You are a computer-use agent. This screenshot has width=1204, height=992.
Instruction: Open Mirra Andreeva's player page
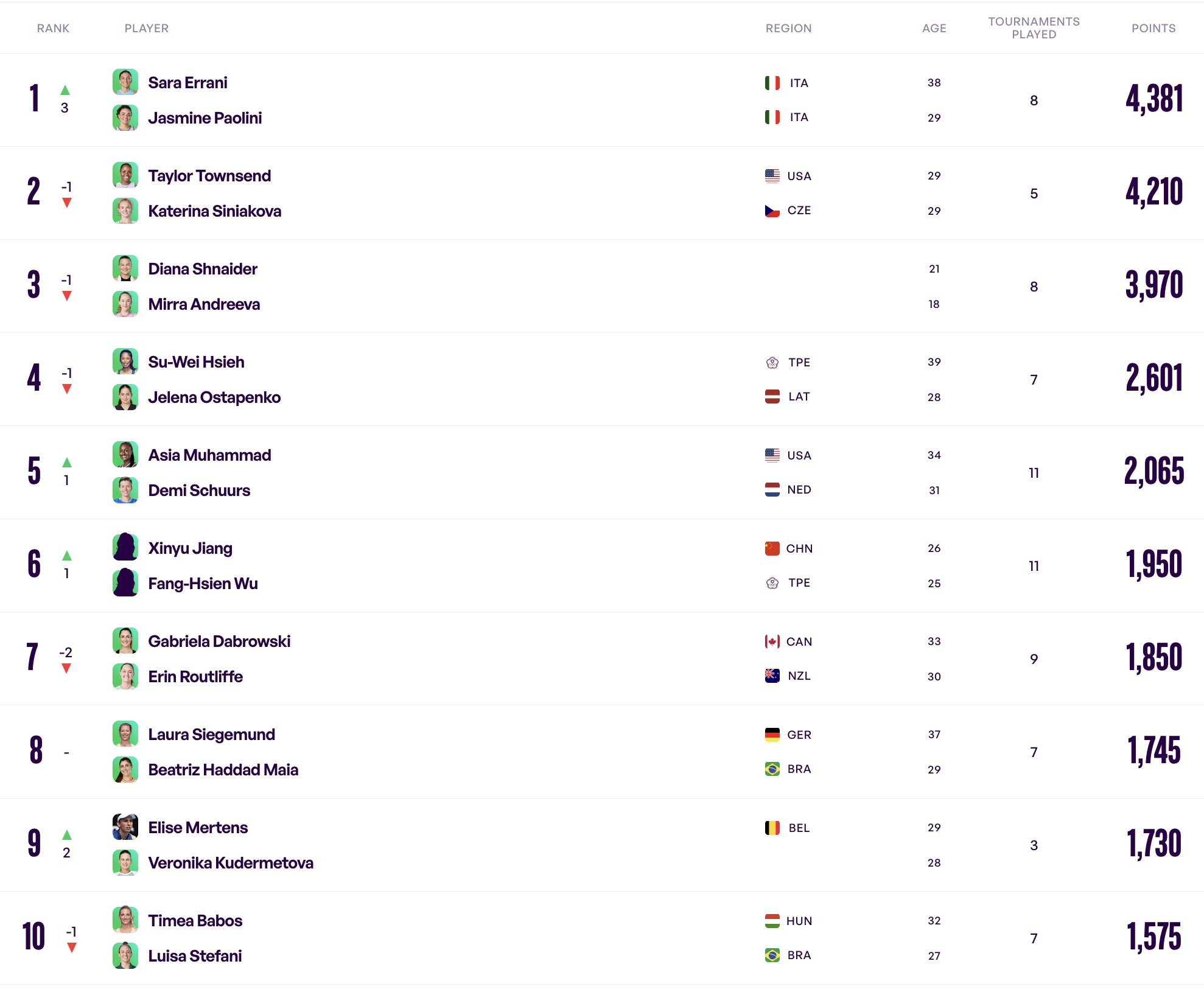click(x=204, y=304)
